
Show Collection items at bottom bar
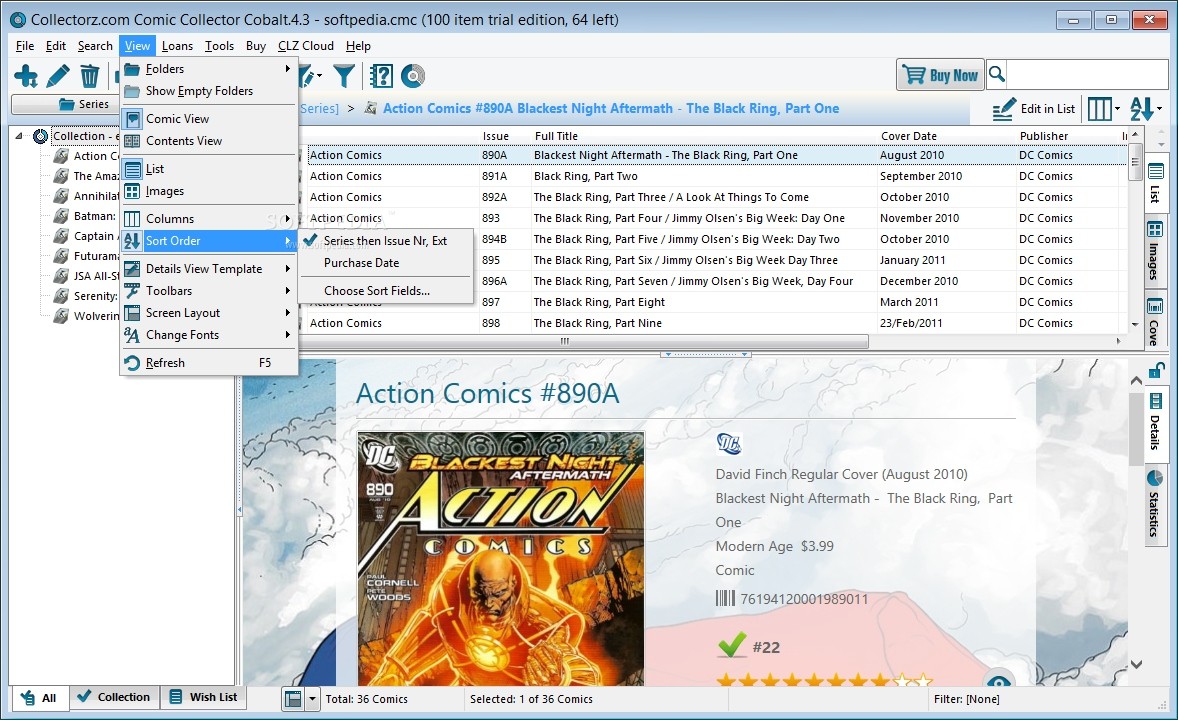coord(114,697)
